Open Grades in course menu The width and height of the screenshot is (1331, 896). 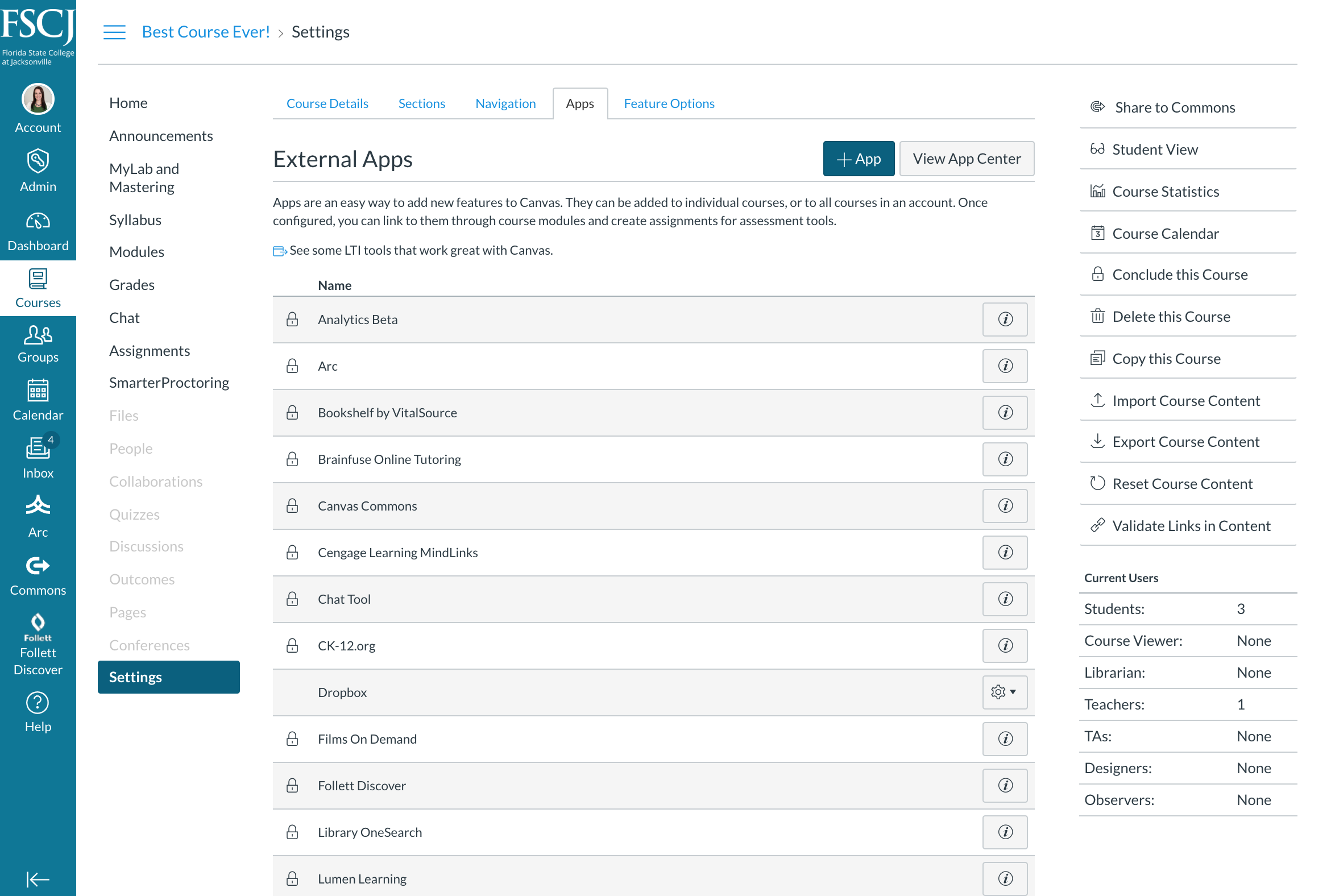(x=131, y=285)
